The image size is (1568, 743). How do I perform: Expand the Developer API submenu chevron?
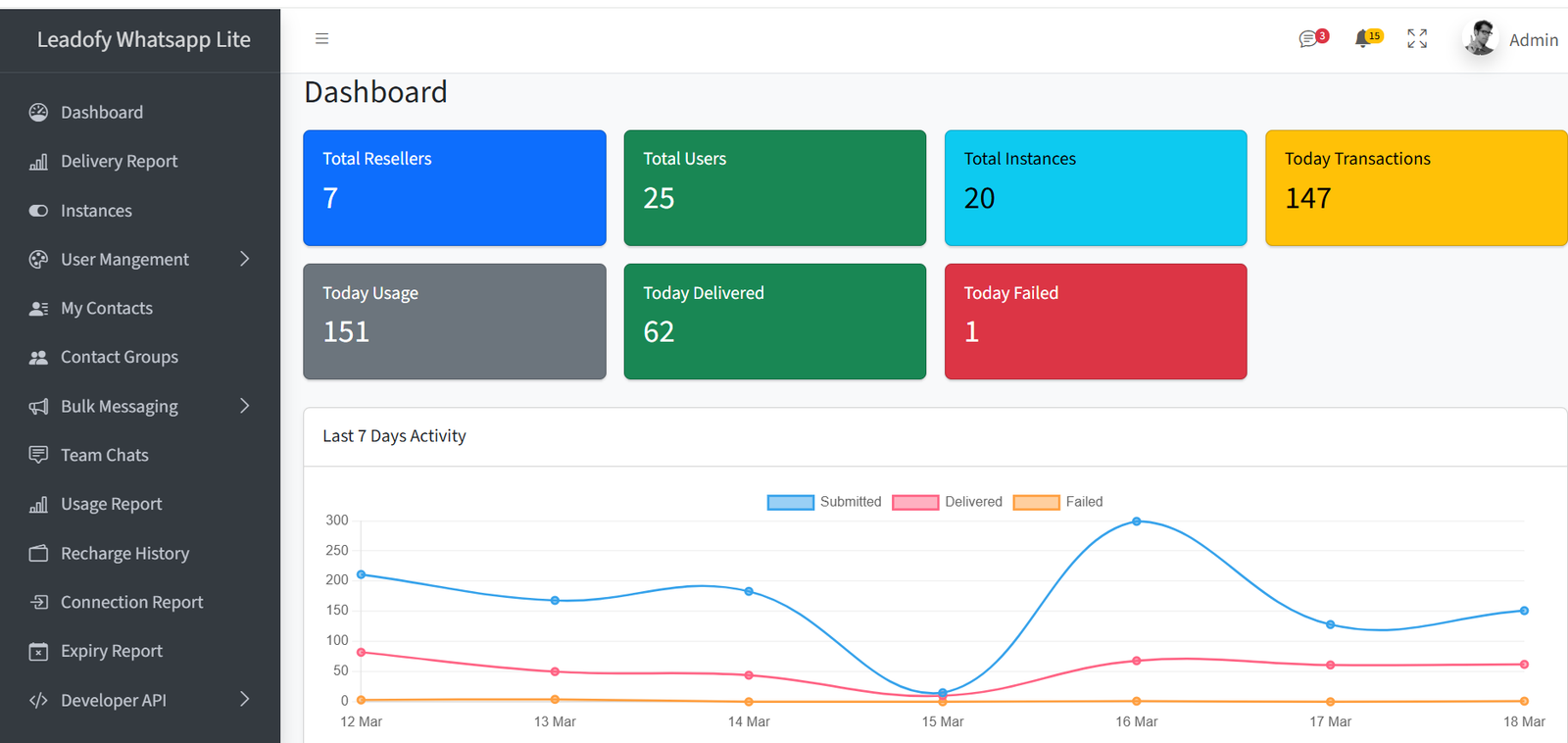[245, 699]
